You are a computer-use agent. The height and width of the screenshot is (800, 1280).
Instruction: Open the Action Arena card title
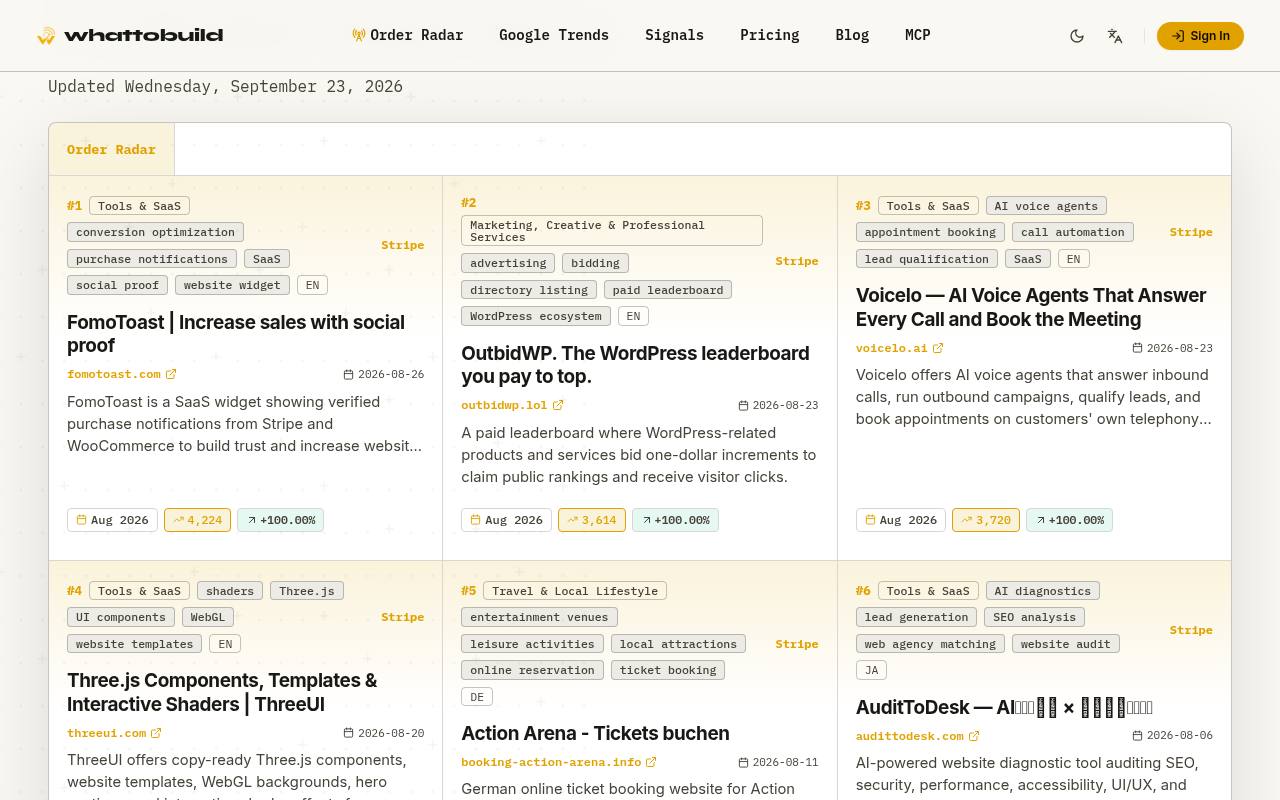click(x=595, y=733)
